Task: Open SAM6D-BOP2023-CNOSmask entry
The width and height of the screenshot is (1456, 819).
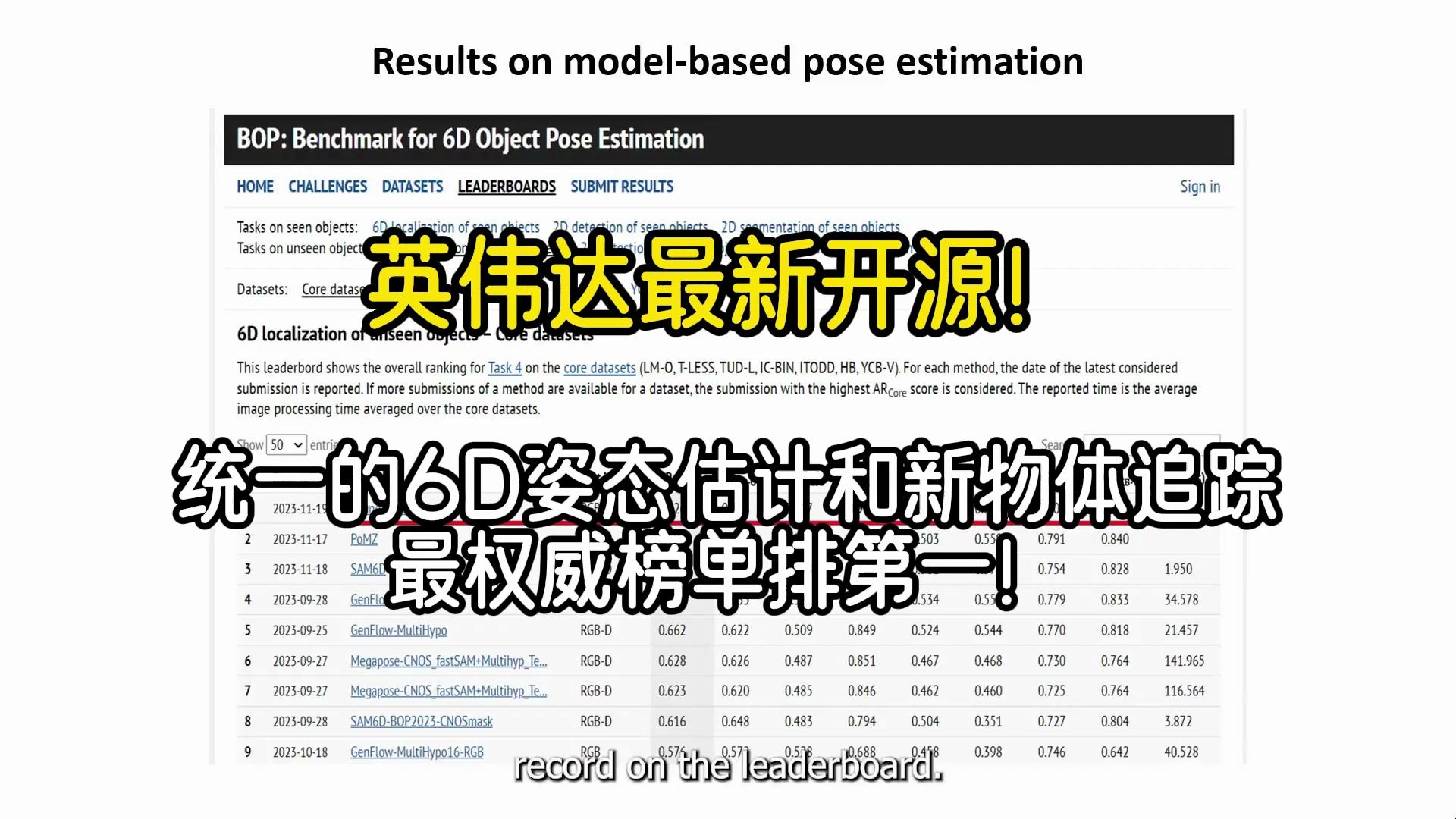Action: click(x=422, y=721)
